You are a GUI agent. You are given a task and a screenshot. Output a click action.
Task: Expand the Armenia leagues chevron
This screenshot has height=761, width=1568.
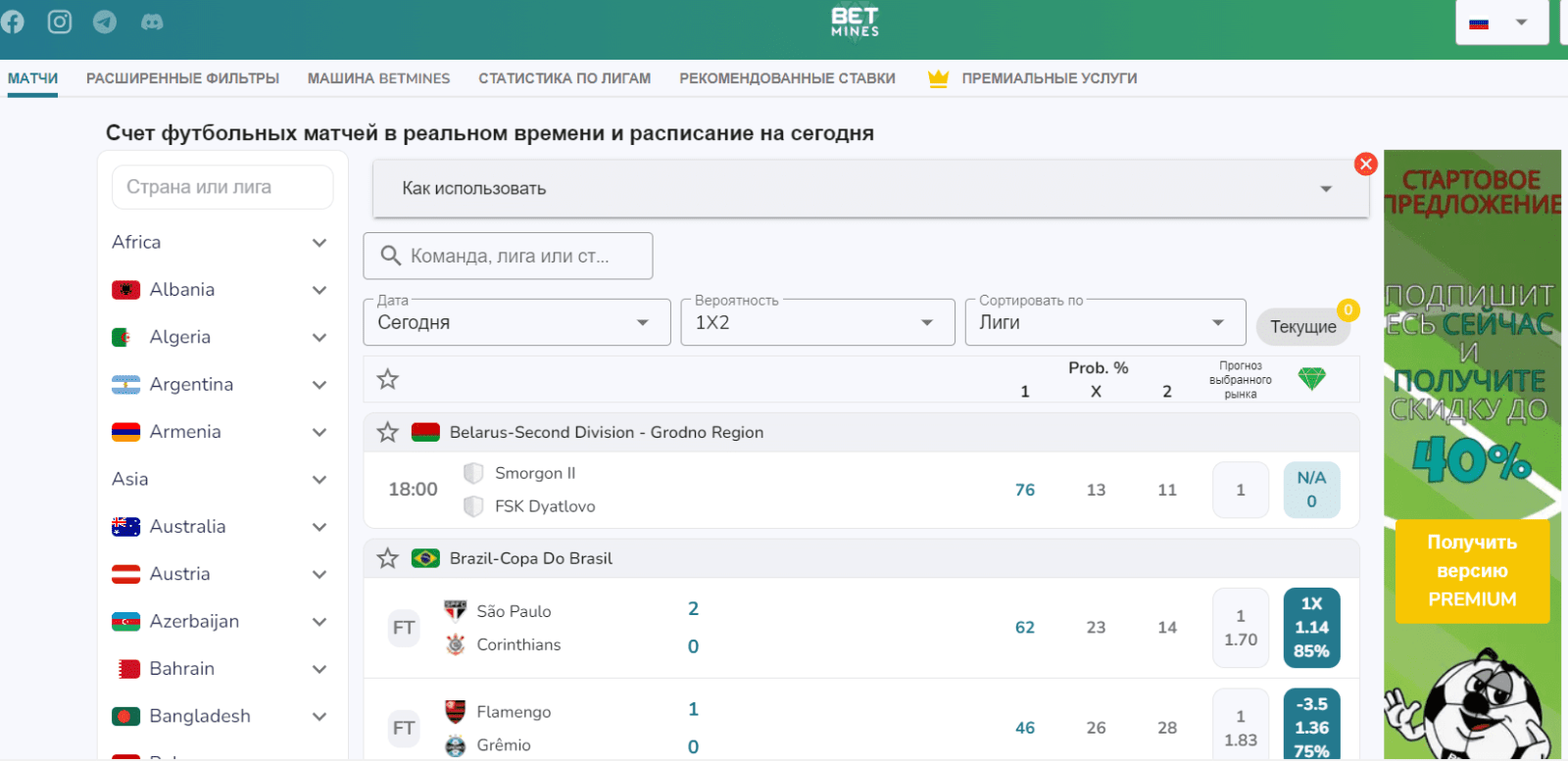pos(319,432)
